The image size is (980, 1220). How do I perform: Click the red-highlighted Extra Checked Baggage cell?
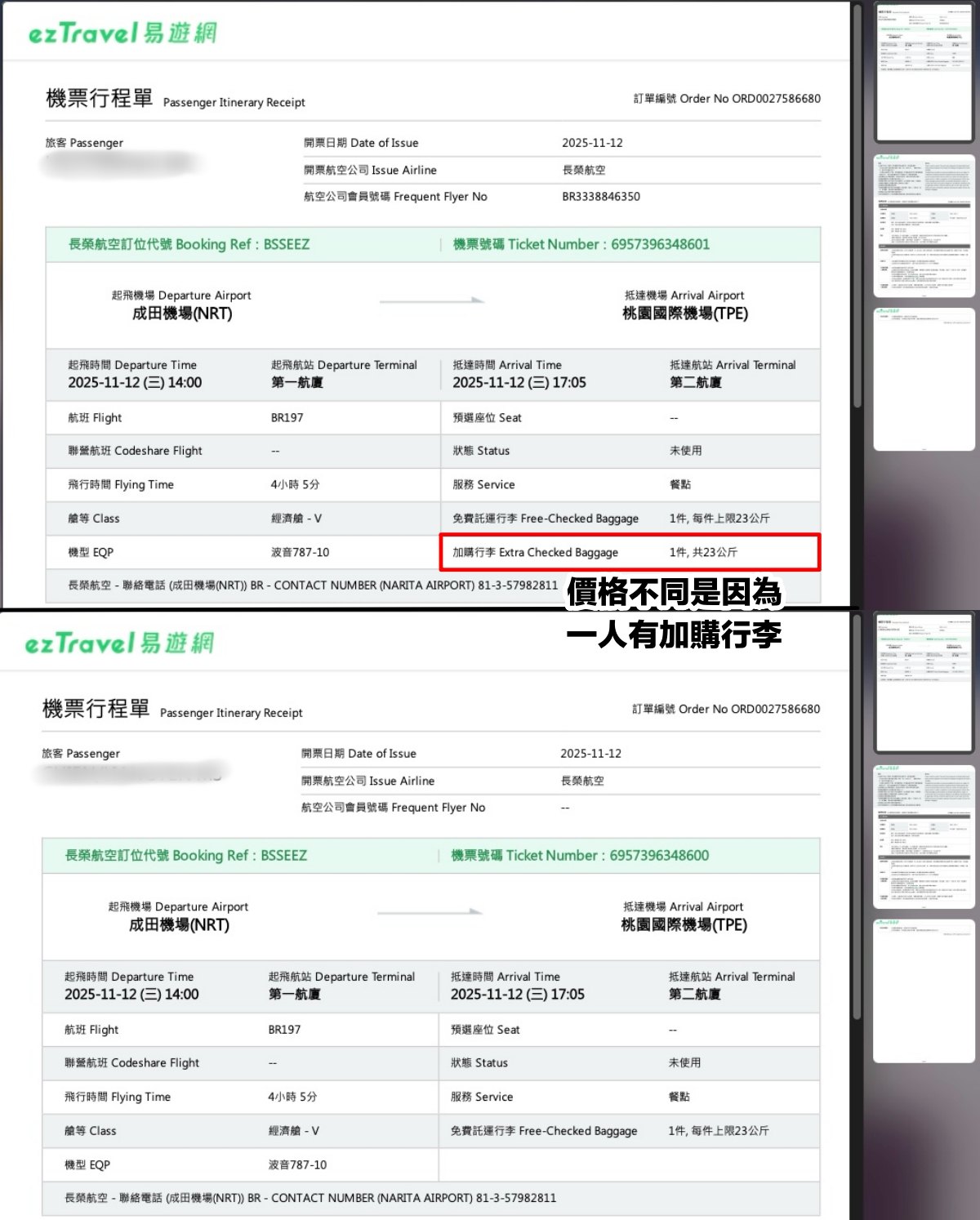tap(631, 552)
